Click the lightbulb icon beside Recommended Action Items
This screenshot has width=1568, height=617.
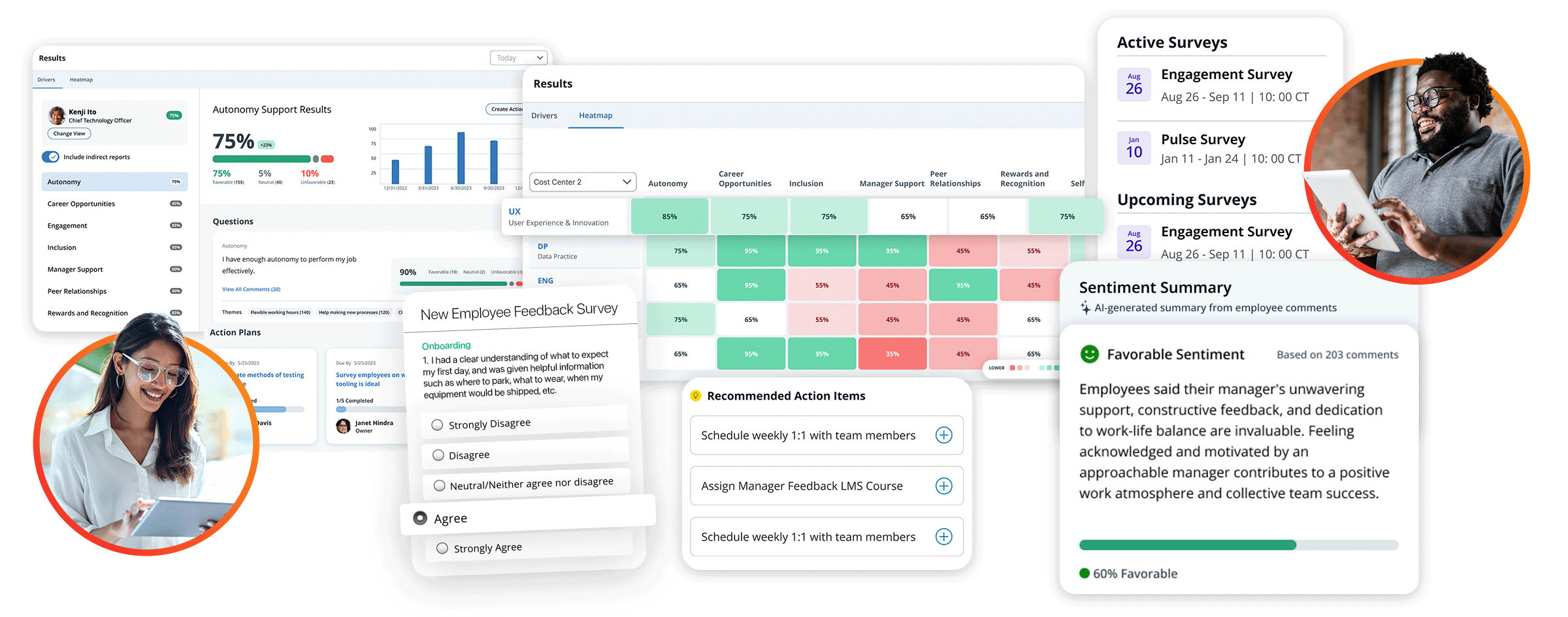coord(696,396)
